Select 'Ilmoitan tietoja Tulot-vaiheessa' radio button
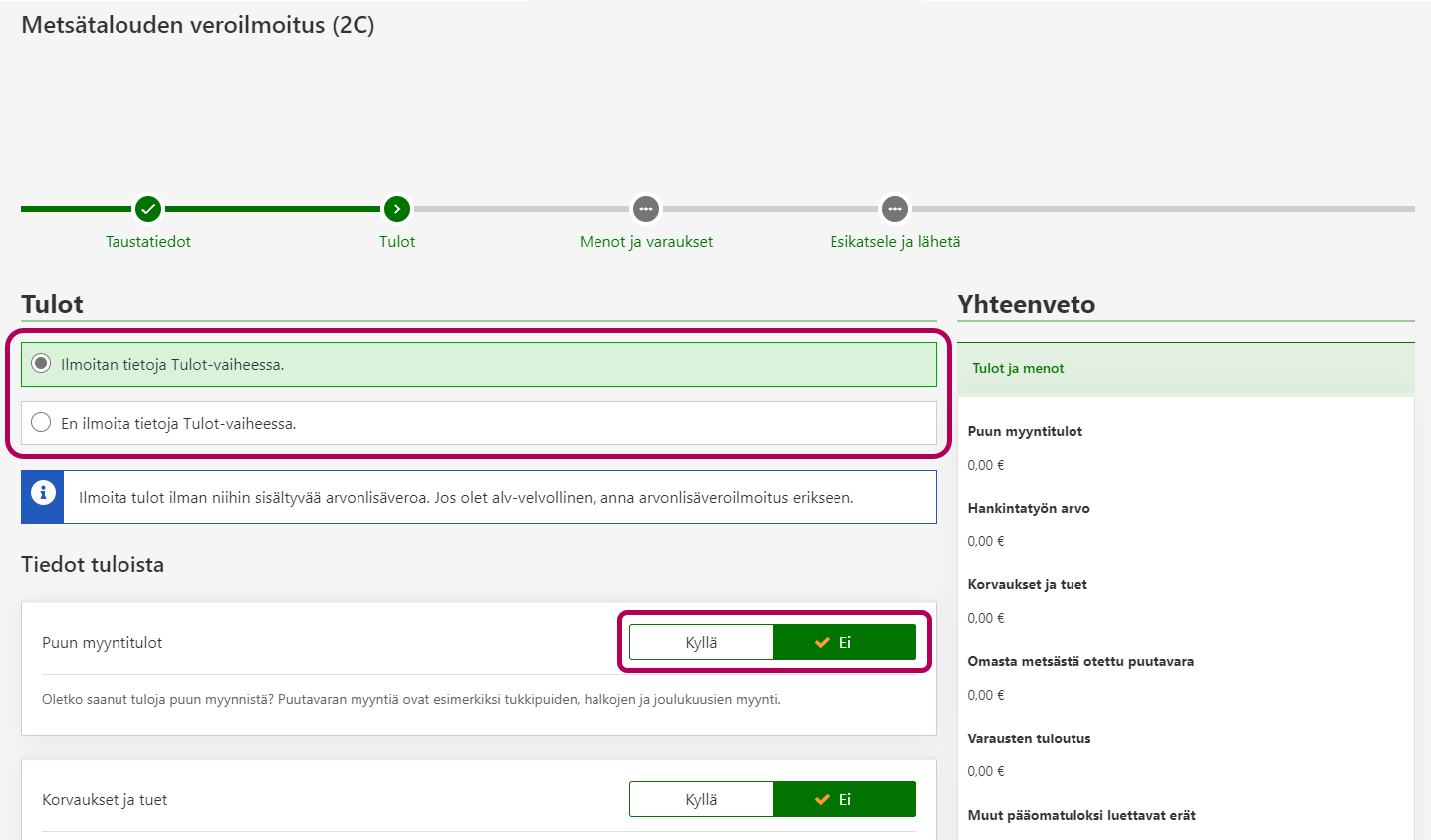Screen dimensions: 1431x840 click(x=41, y=364)
